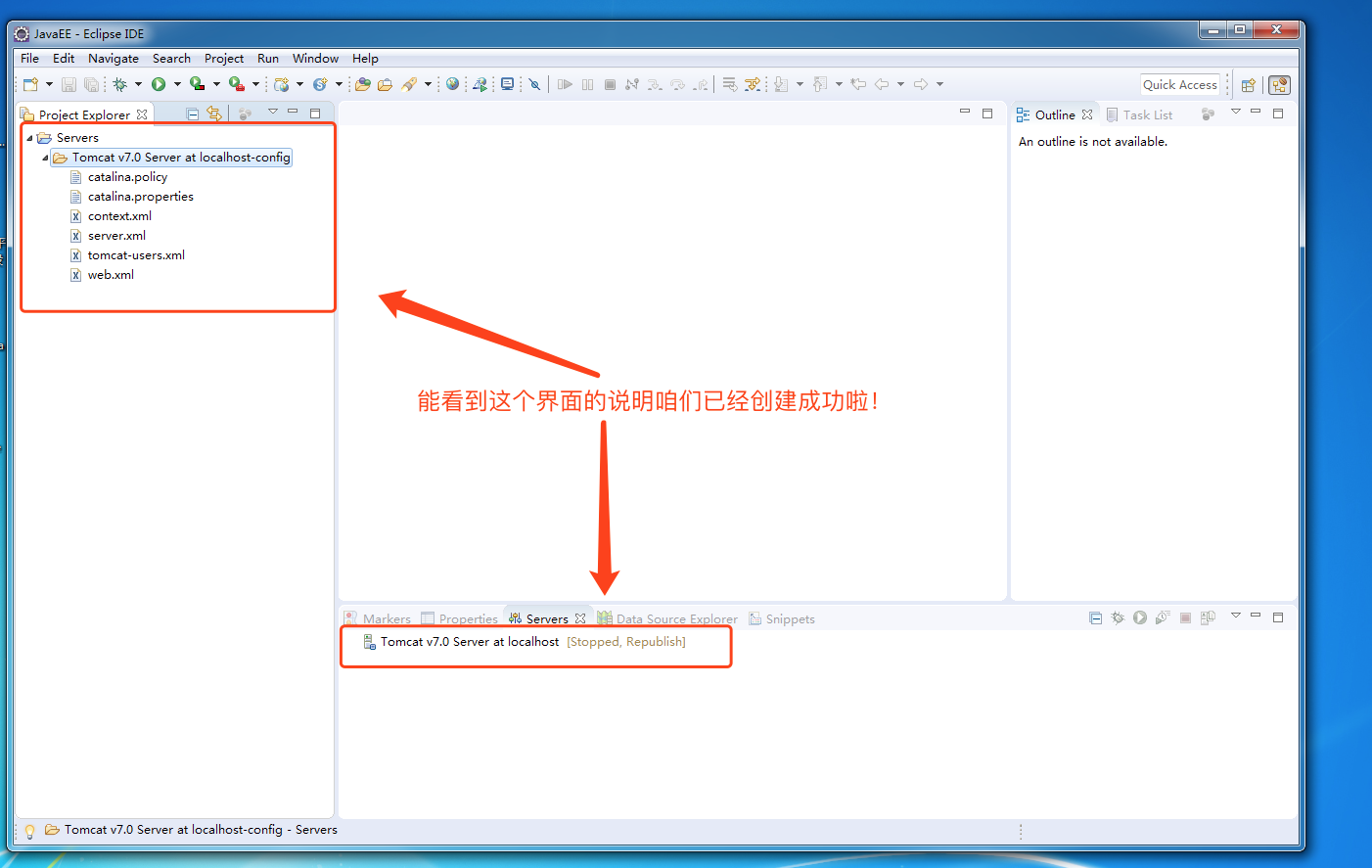
Task: Collapse the Servers tree node
Action: [29, 138]
